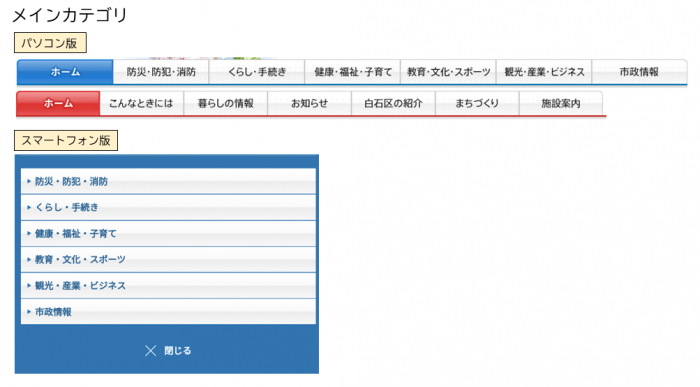Click arrow icon before smartphone くらし・手続き

(x=29, y=207)
